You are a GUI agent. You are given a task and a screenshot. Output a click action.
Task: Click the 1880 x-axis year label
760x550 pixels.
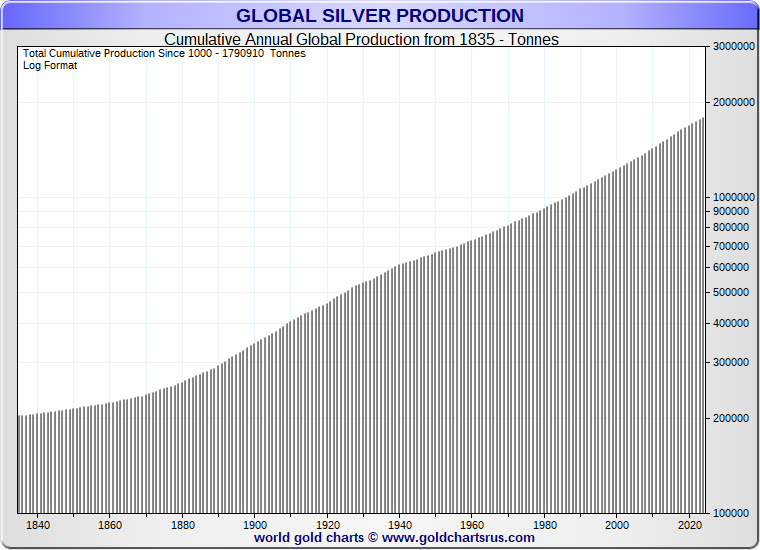click(182, 525)
